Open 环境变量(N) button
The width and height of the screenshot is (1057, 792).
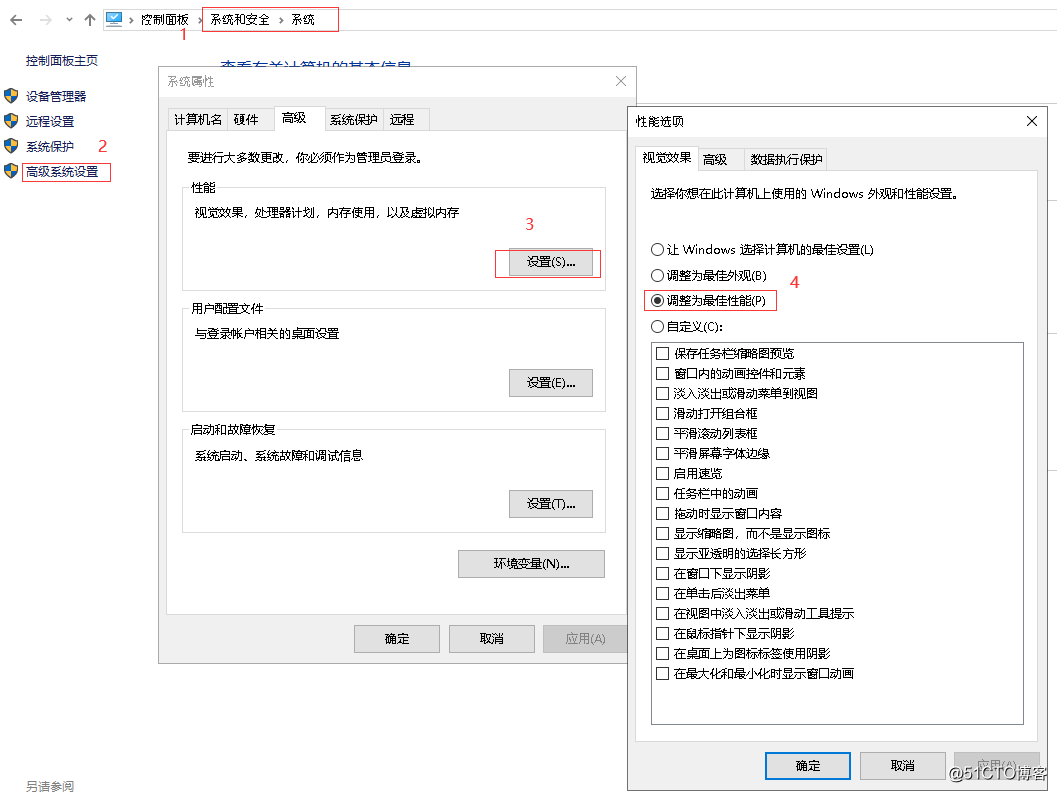531,564
